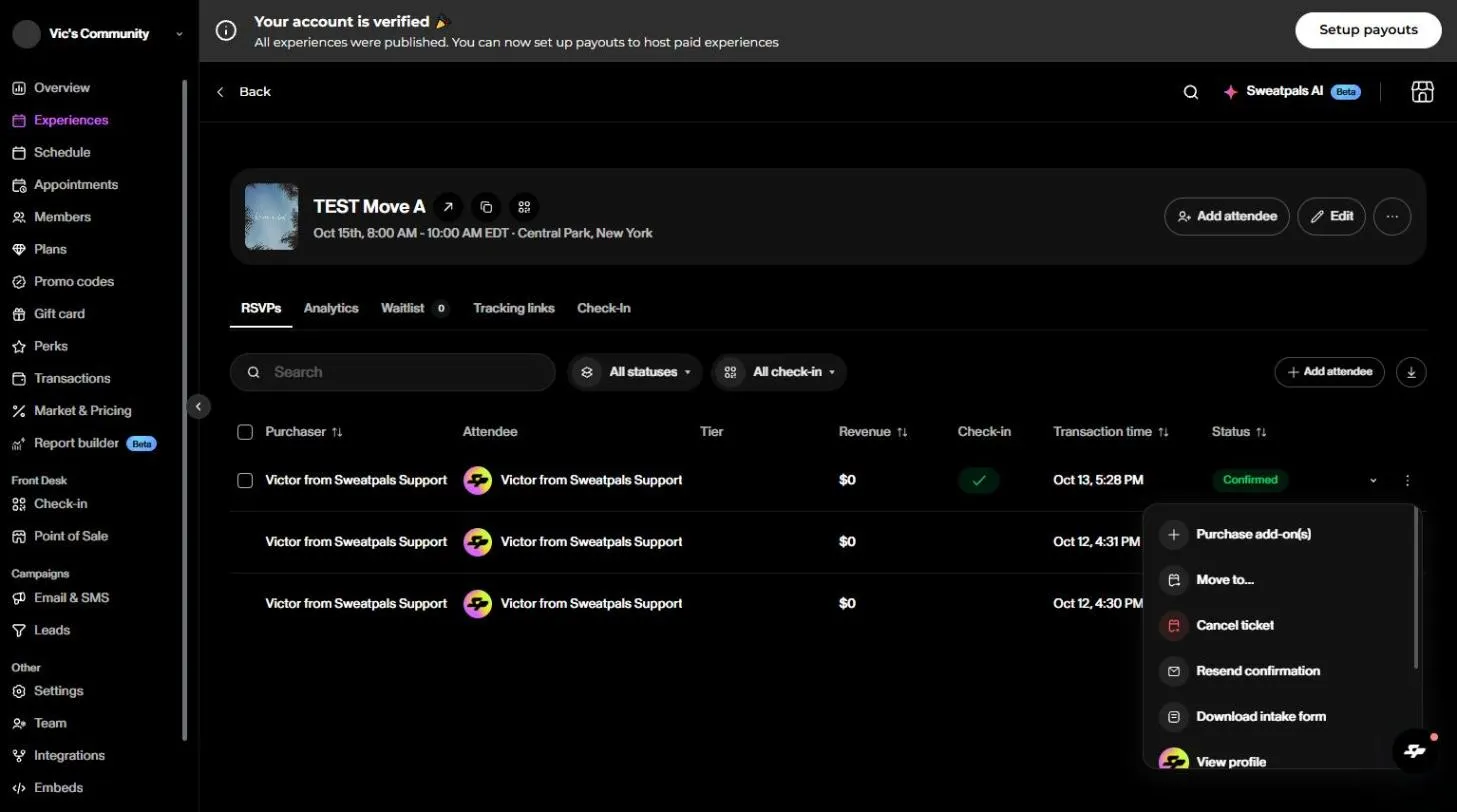Viewport: 1457px width, 812px height.
Task: Copy the TEST Move A link
Action: pos(486,207)
